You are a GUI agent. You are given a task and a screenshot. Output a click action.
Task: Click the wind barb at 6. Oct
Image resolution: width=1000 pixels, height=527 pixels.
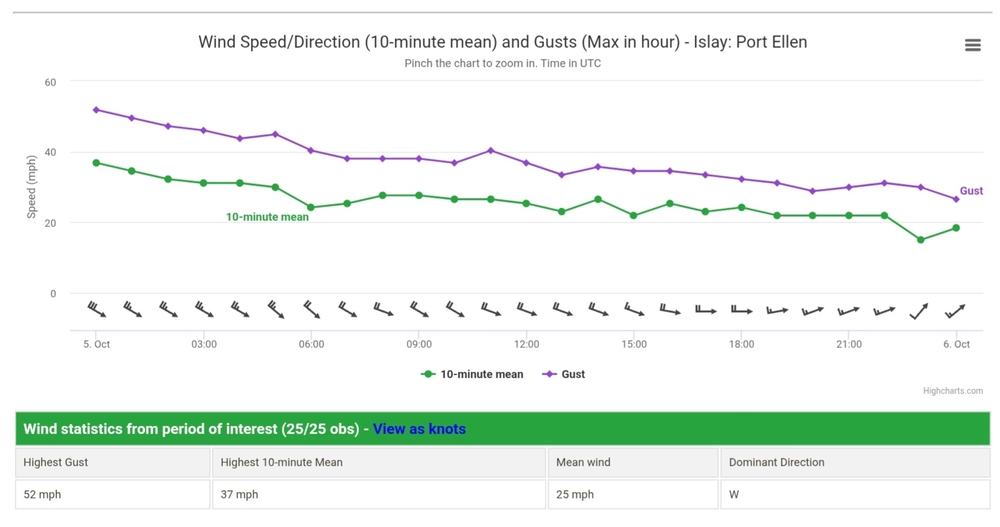956,311
